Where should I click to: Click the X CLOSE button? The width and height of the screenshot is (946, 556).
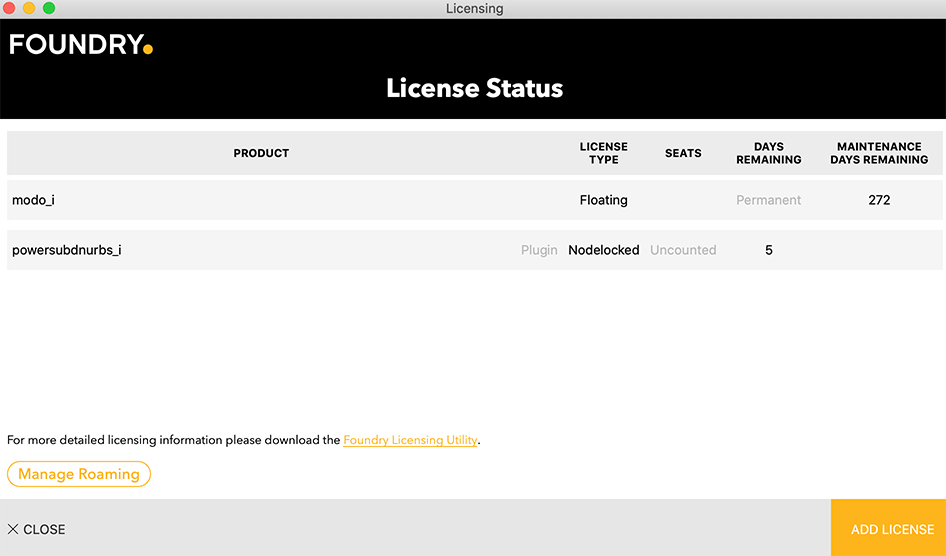click(36, 529)
